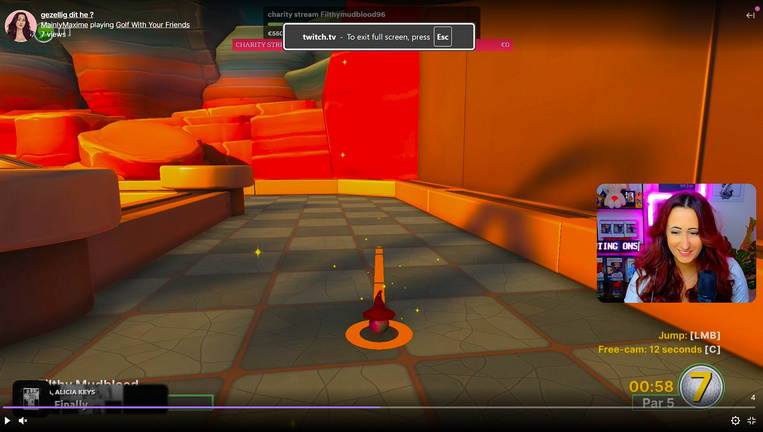Click the Esc key hint in the fullscreen notice
Viewport: 763px width, 432px height.
(x=442, y=37)
